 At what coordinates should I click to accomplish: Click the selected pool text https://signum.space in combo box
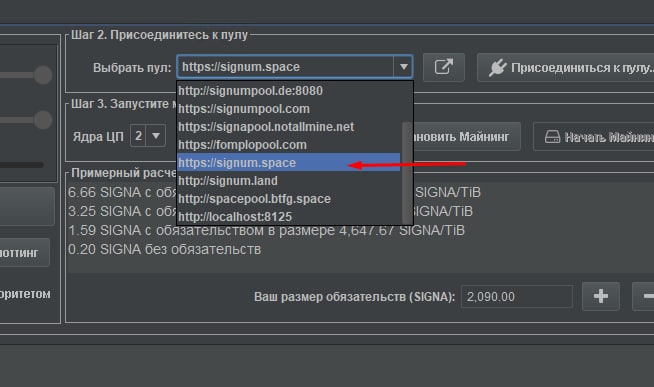click(241, 67)
